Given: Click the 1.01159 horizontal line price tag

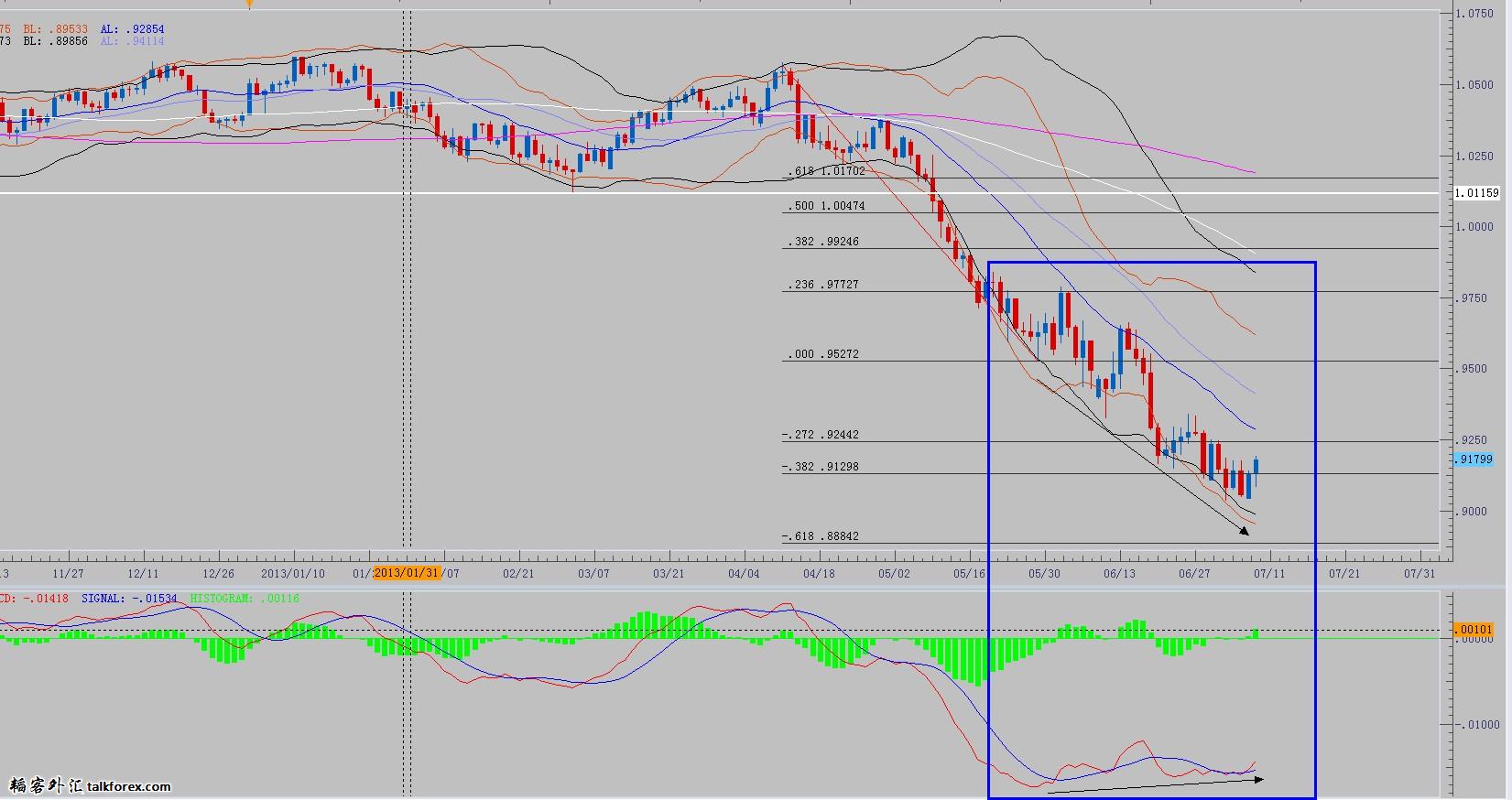Looking at the screenshot, I should click(1476, 193).
